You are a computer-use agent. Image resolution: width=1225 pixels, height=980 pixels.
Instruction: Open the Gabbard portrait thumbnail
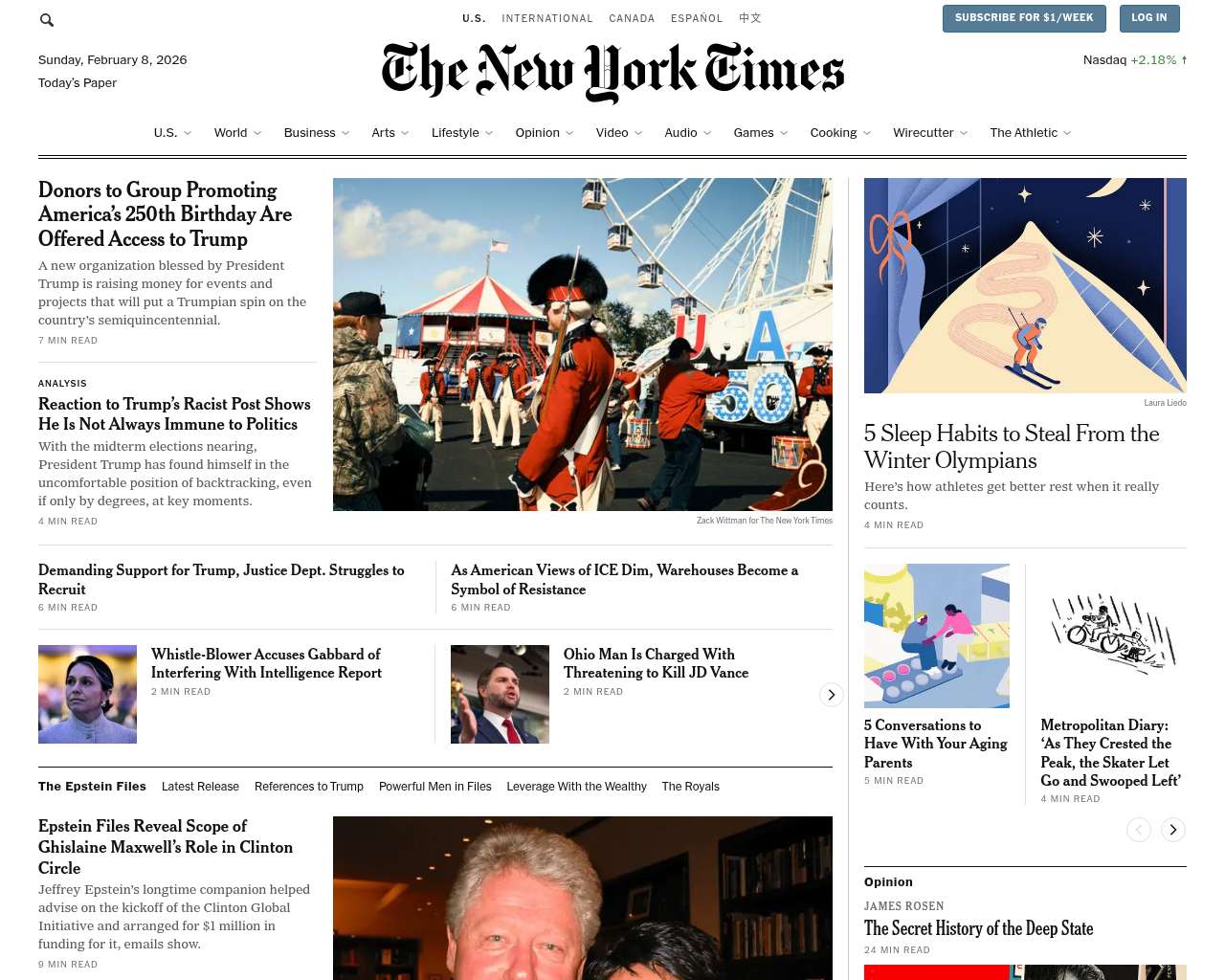(x=87, y=694)
